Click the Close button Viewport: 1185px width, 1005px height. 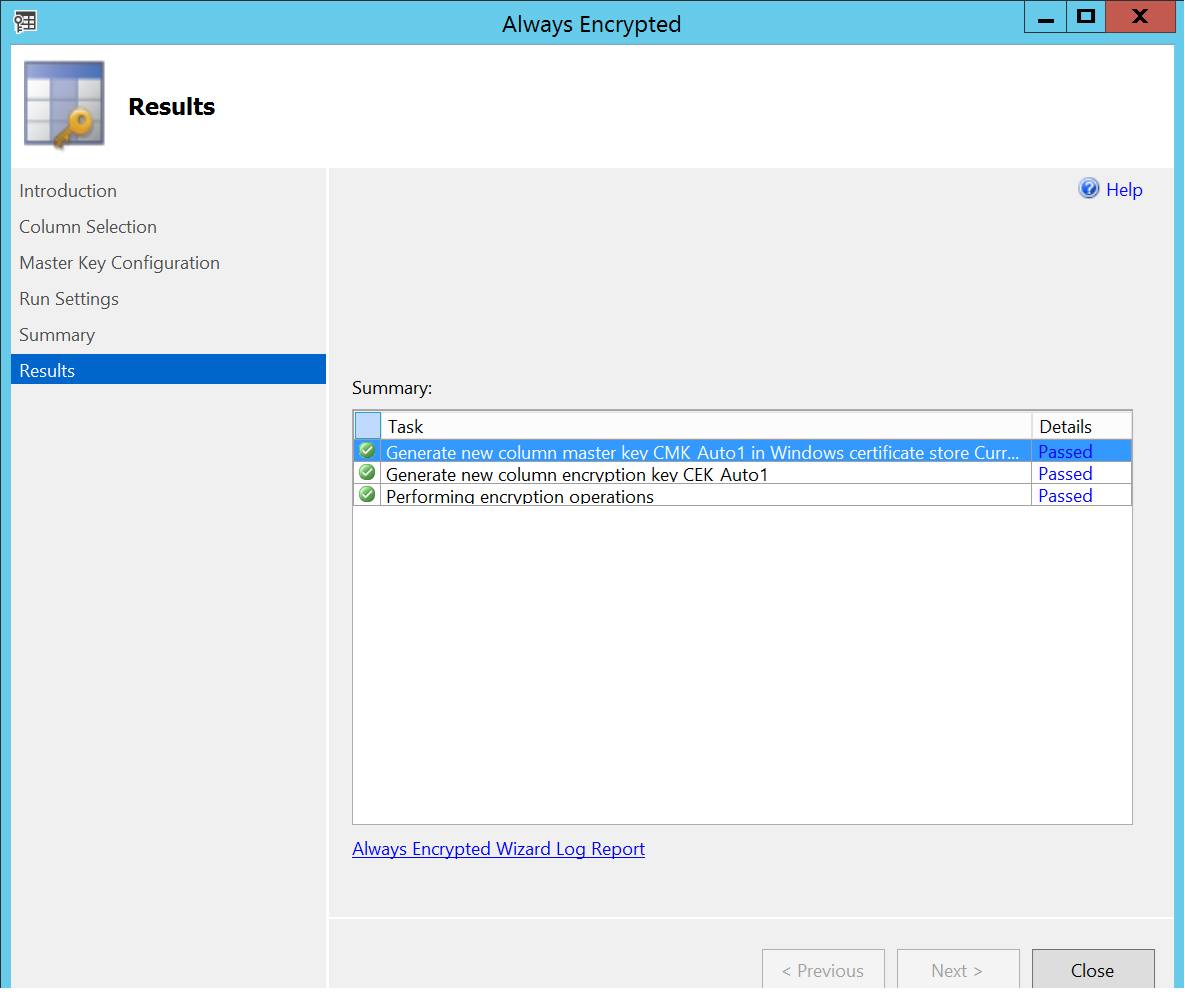coord(1093,970)
